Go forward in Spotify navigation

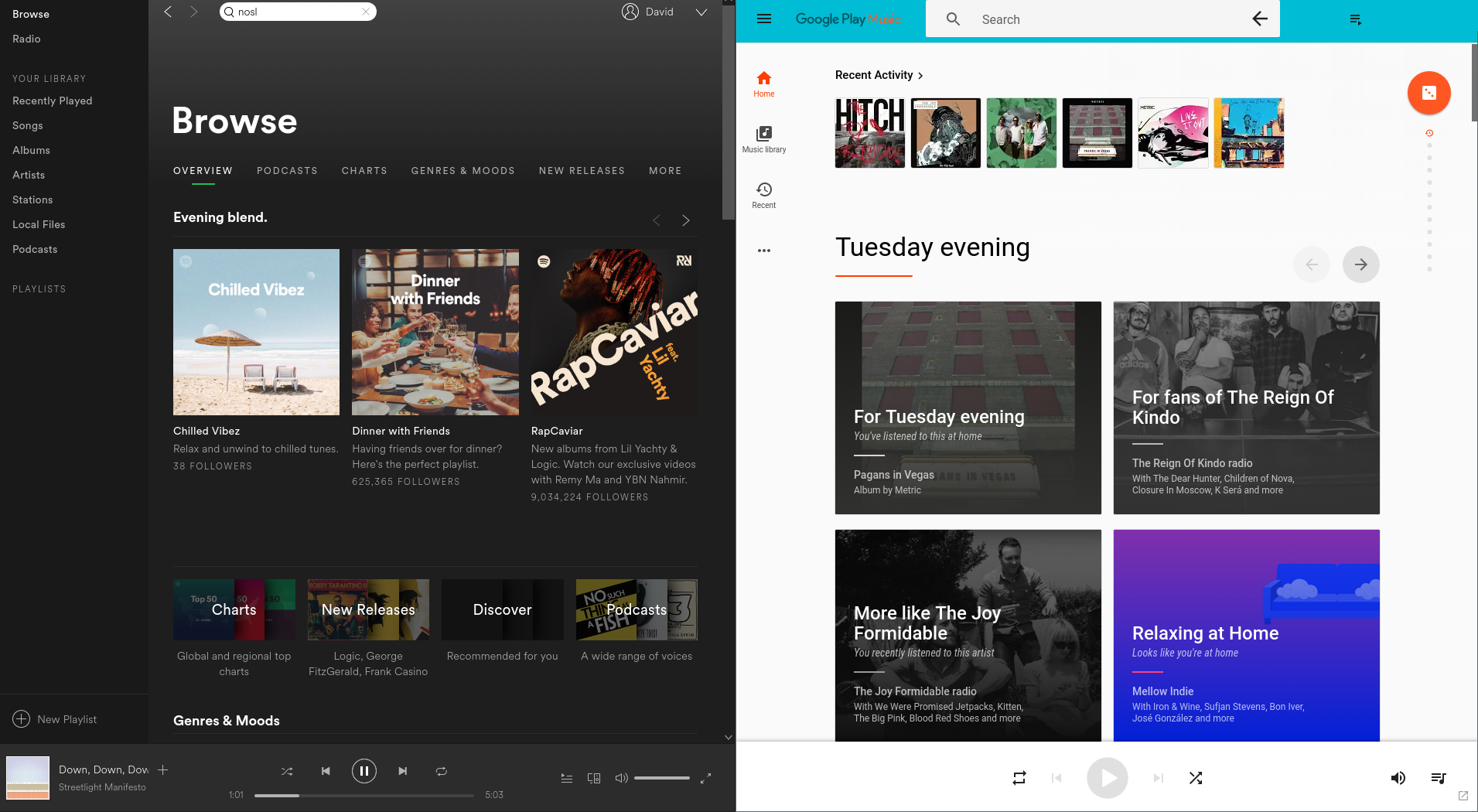click(x=193, y=12)
